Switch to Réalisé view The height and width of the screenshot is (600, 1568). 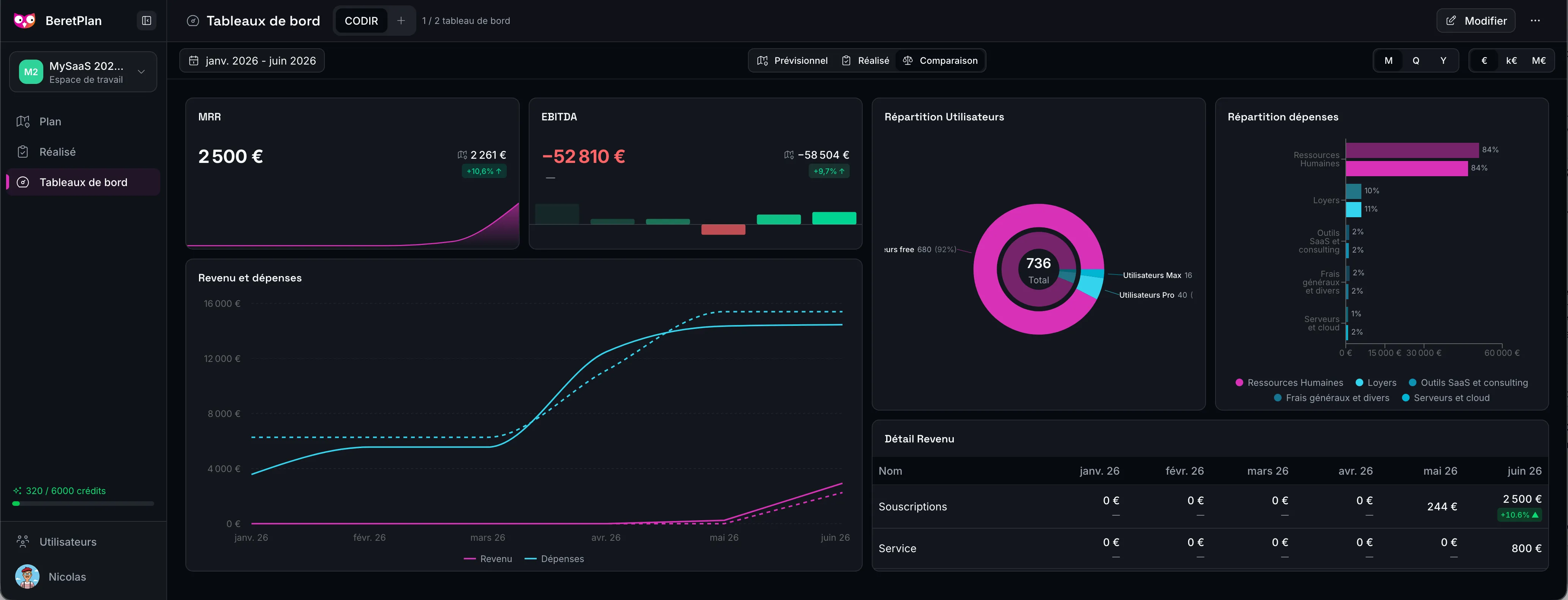tap(865, 61)
